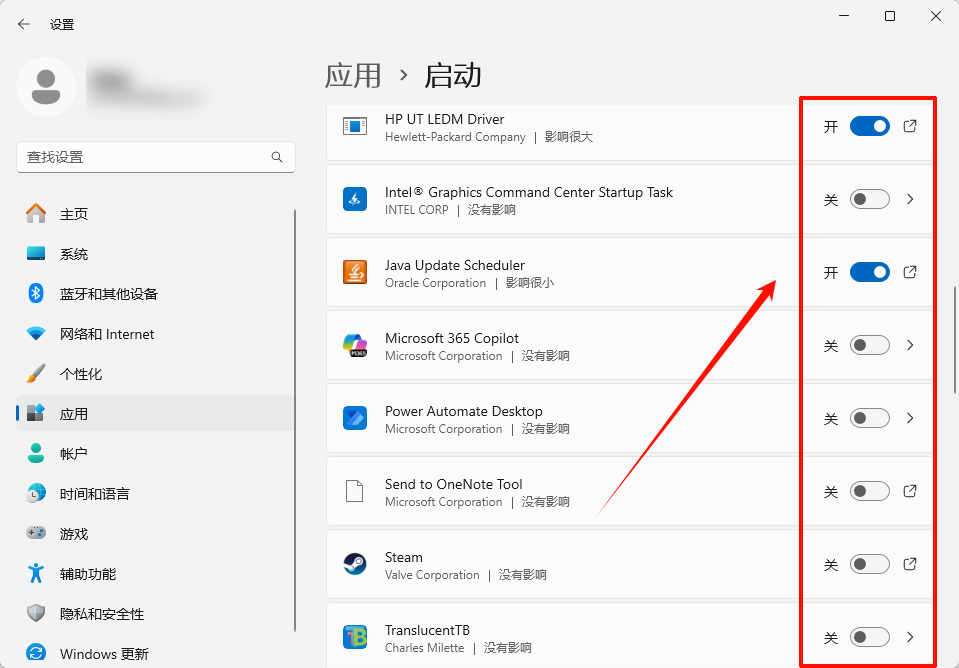
Task: Click the 影响很大 impact label
Action: pos(569,137)
